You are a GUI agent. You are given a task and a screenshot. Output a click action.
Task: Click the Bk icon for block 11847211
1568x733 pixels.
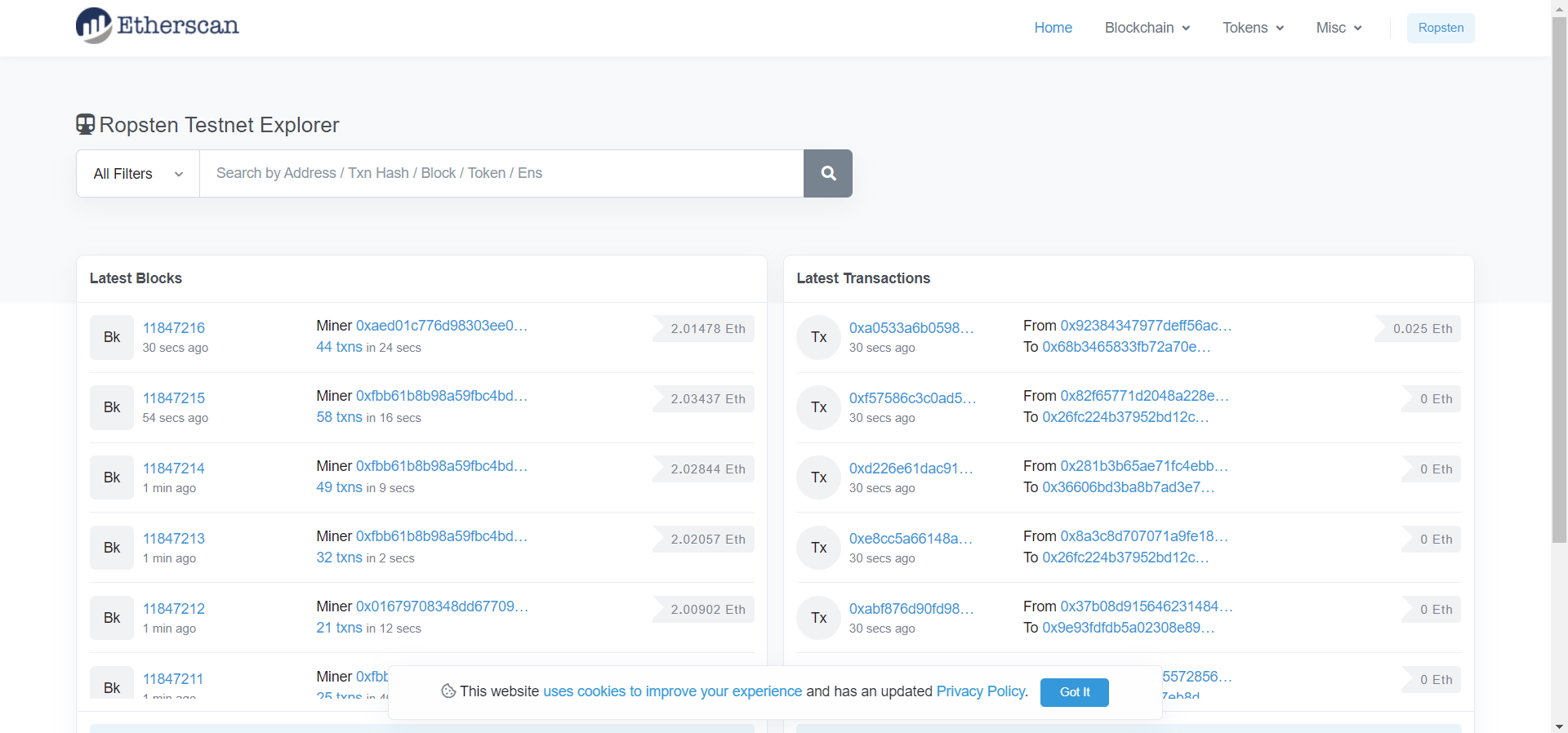[112, 682]
